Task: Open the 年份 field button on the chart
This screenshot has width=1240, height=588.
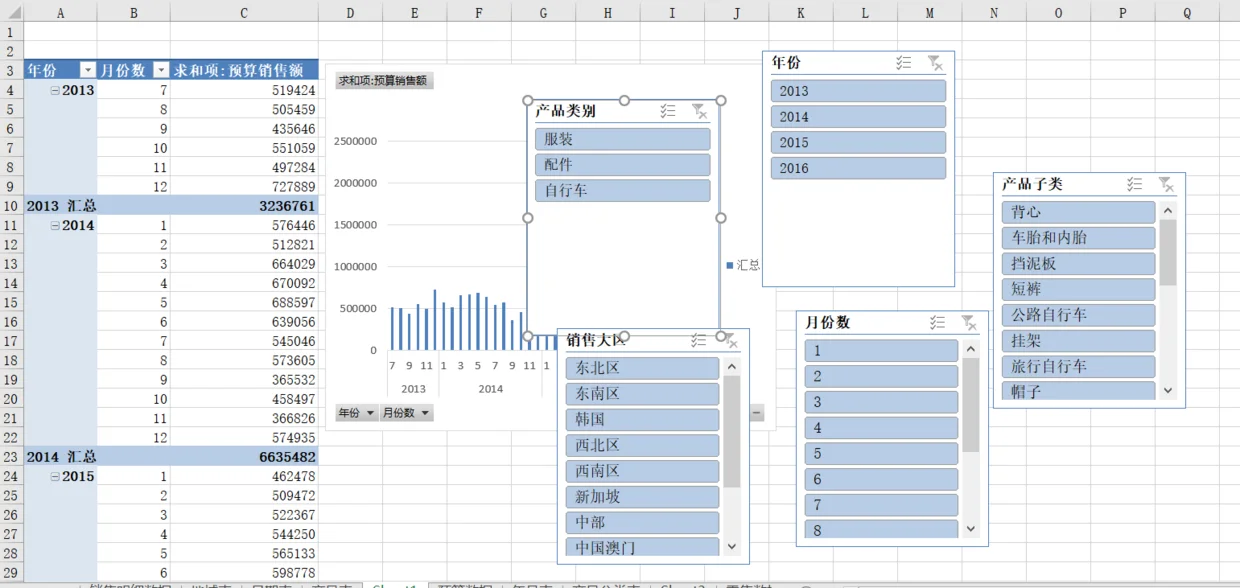Action: [x=356, y=413]
